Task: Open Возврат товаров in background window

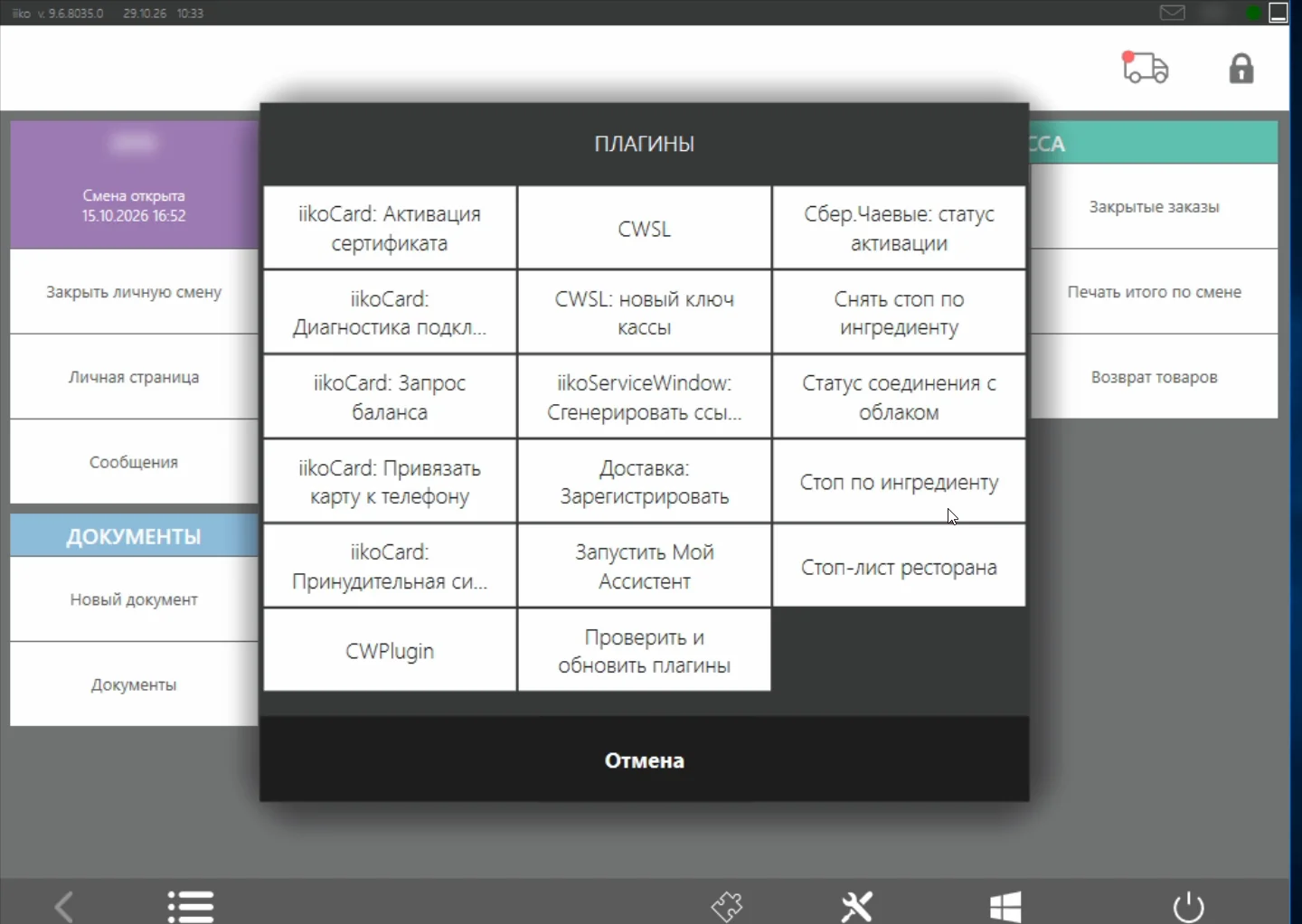Action: (x=1154, y=377)
